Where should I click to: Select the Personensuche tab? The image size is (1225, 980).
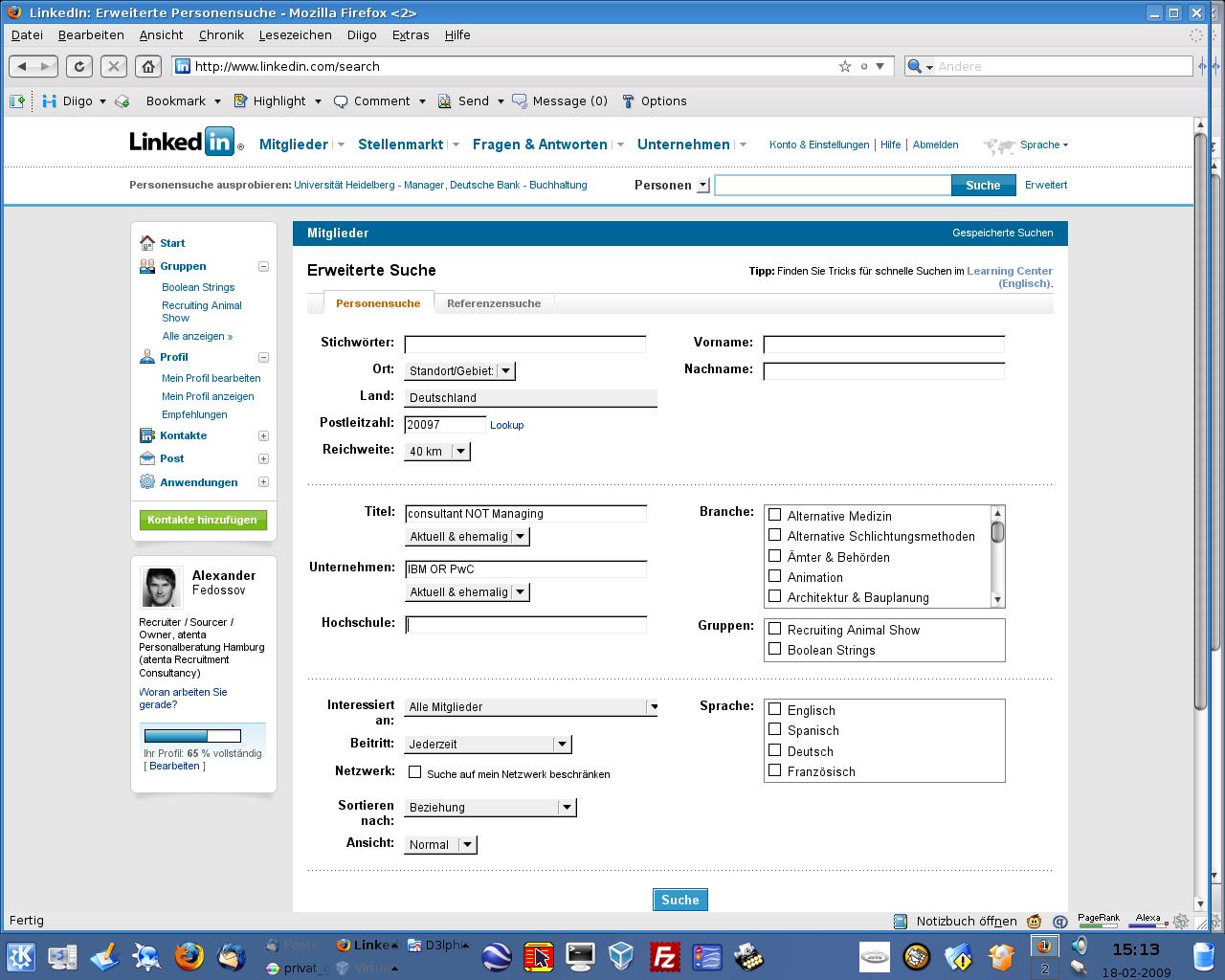click(x=378, y=302)
